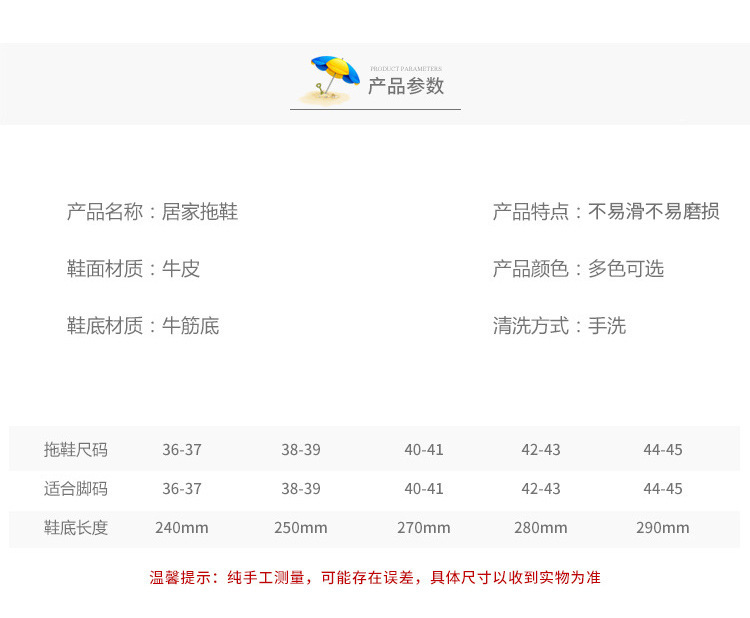Image resolution: width=750 pixels, height=618 pixels.
Task: Click the 270mm sole length cell
Action: [x=424, y=528]
